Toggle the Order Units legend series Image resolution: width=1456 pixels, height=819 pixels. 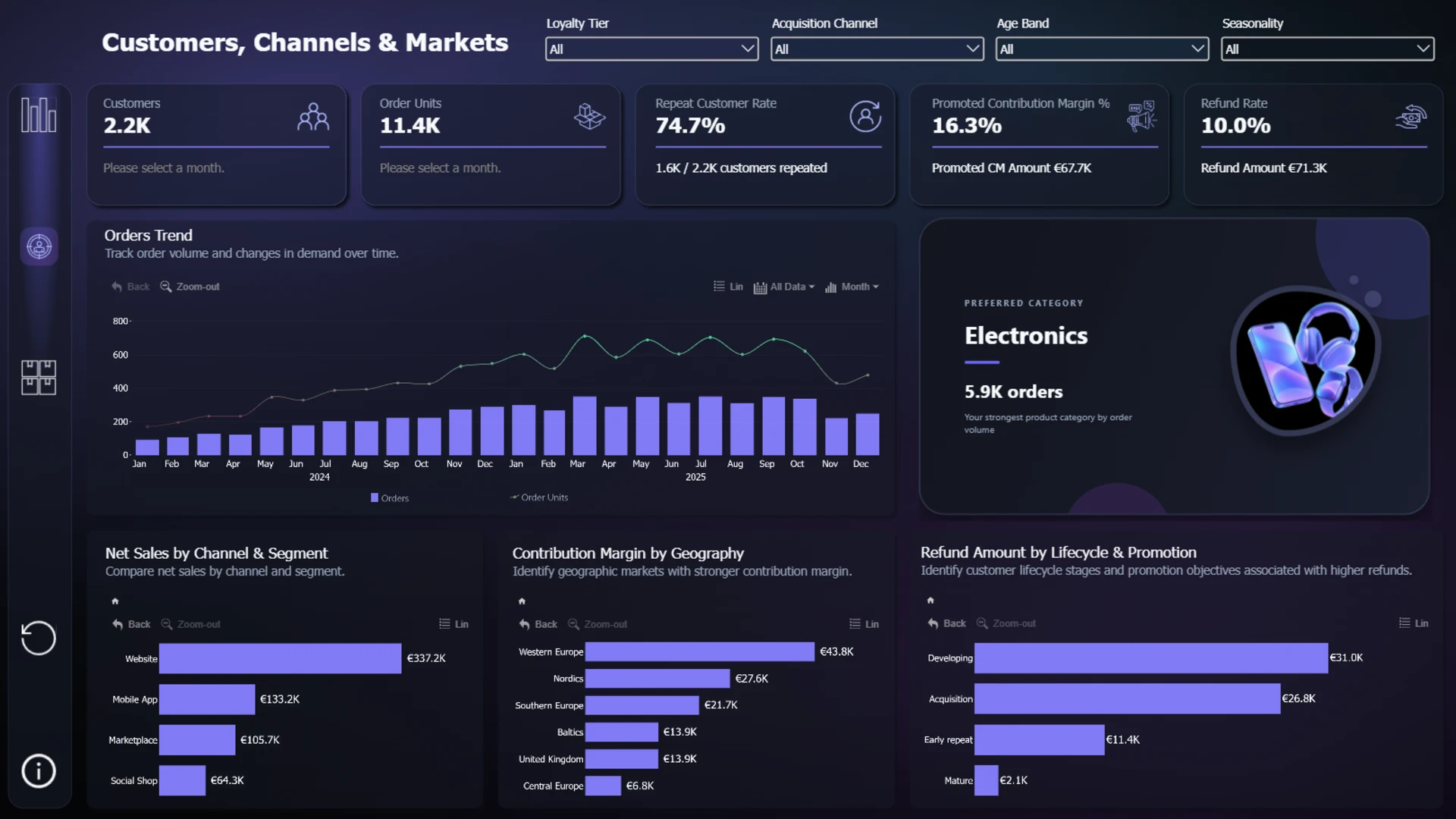click(539, 497)
